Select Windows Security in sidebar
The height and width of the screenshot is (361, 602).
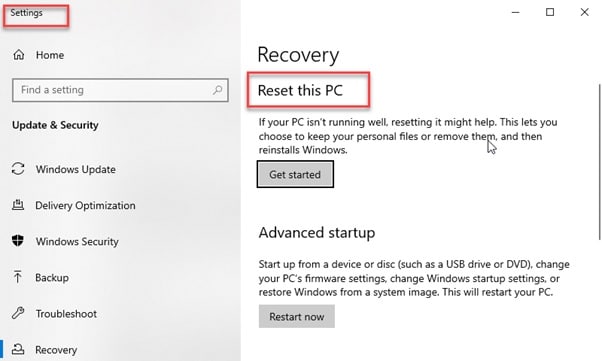[x=77, y=242]
